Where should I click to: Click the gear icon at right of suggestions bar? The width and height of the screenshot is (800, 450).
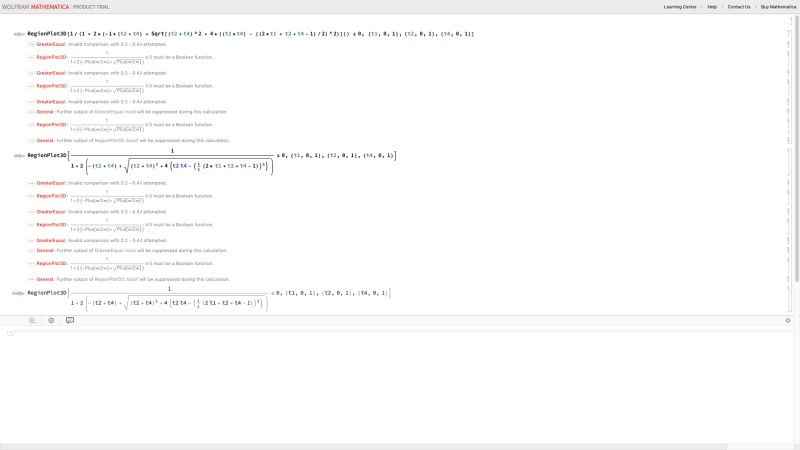coord(788,320)
